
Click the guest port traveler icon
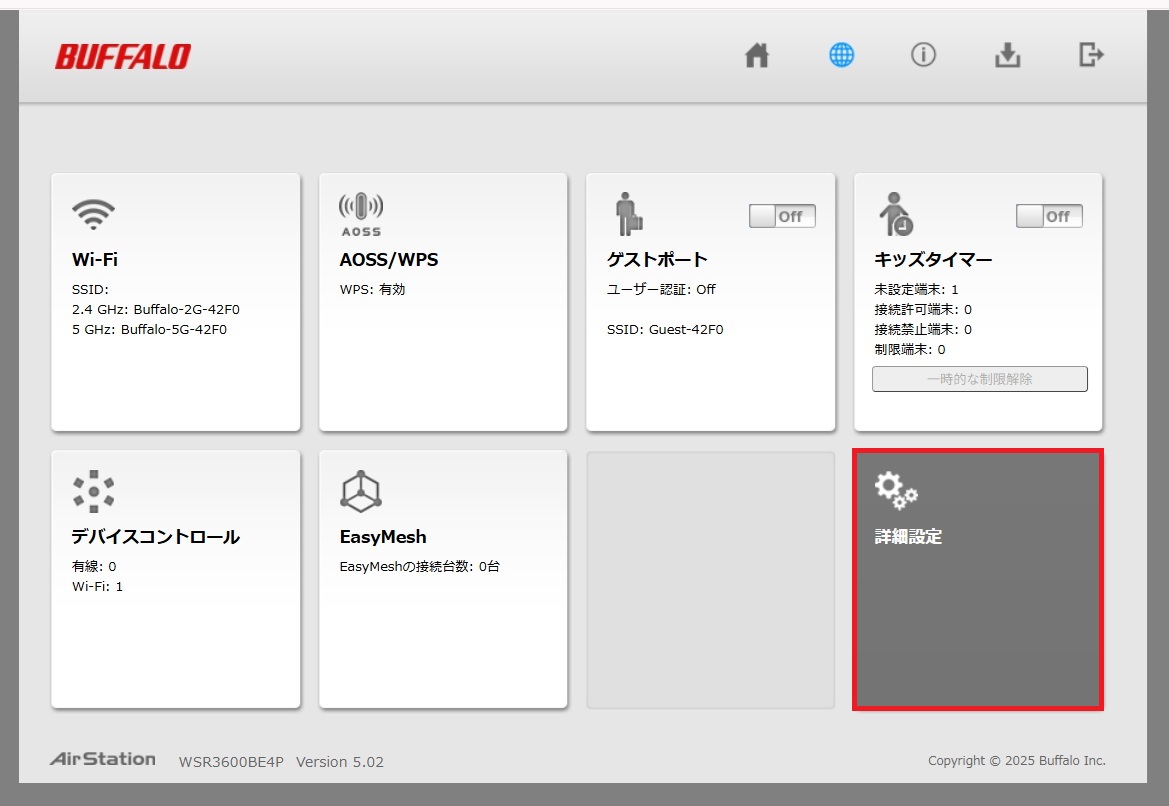pyautogui.click(x=628, y=214)
